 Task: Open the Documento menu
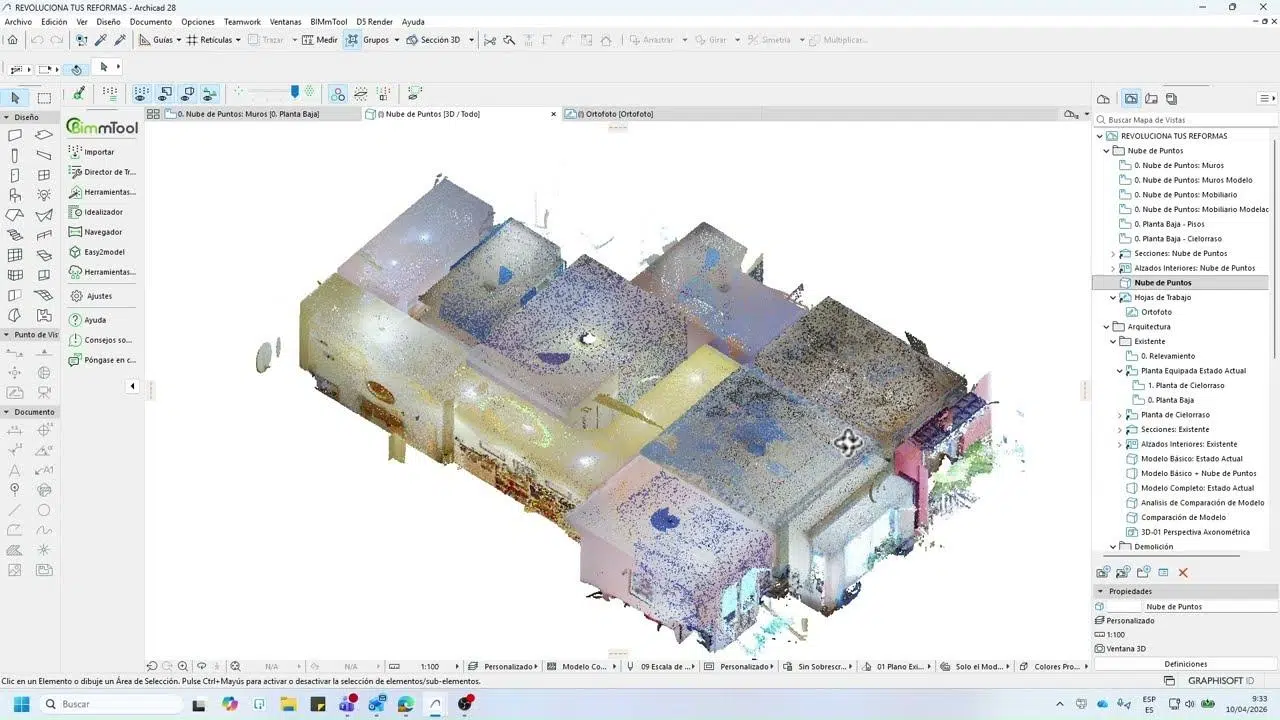pyautogui.click(x=150, y=21)
